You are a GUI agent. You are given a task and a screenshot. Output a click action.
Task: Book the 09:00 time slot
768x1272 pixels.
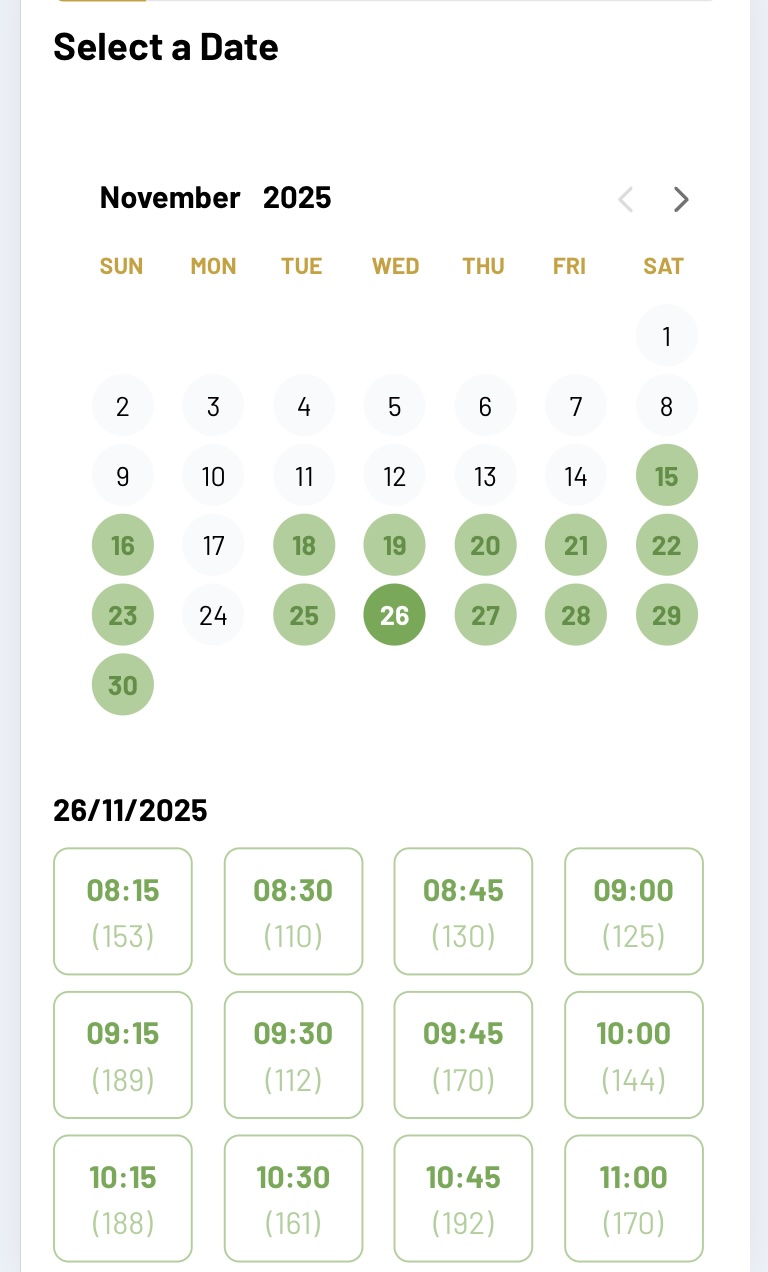[634, 911]
